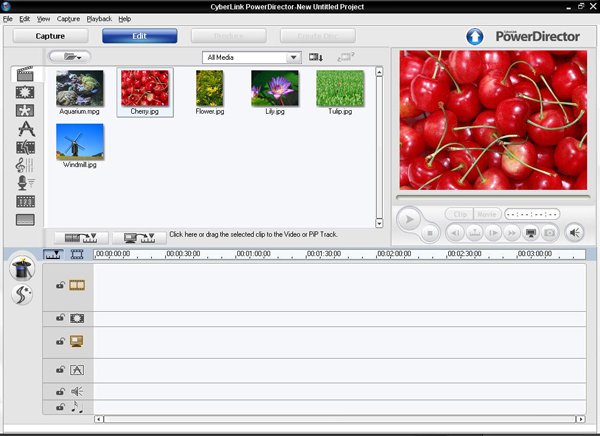Launch the Magic Wizard hat icon
This screenshot has width=600, height=436.
click(x=21, y=267)
